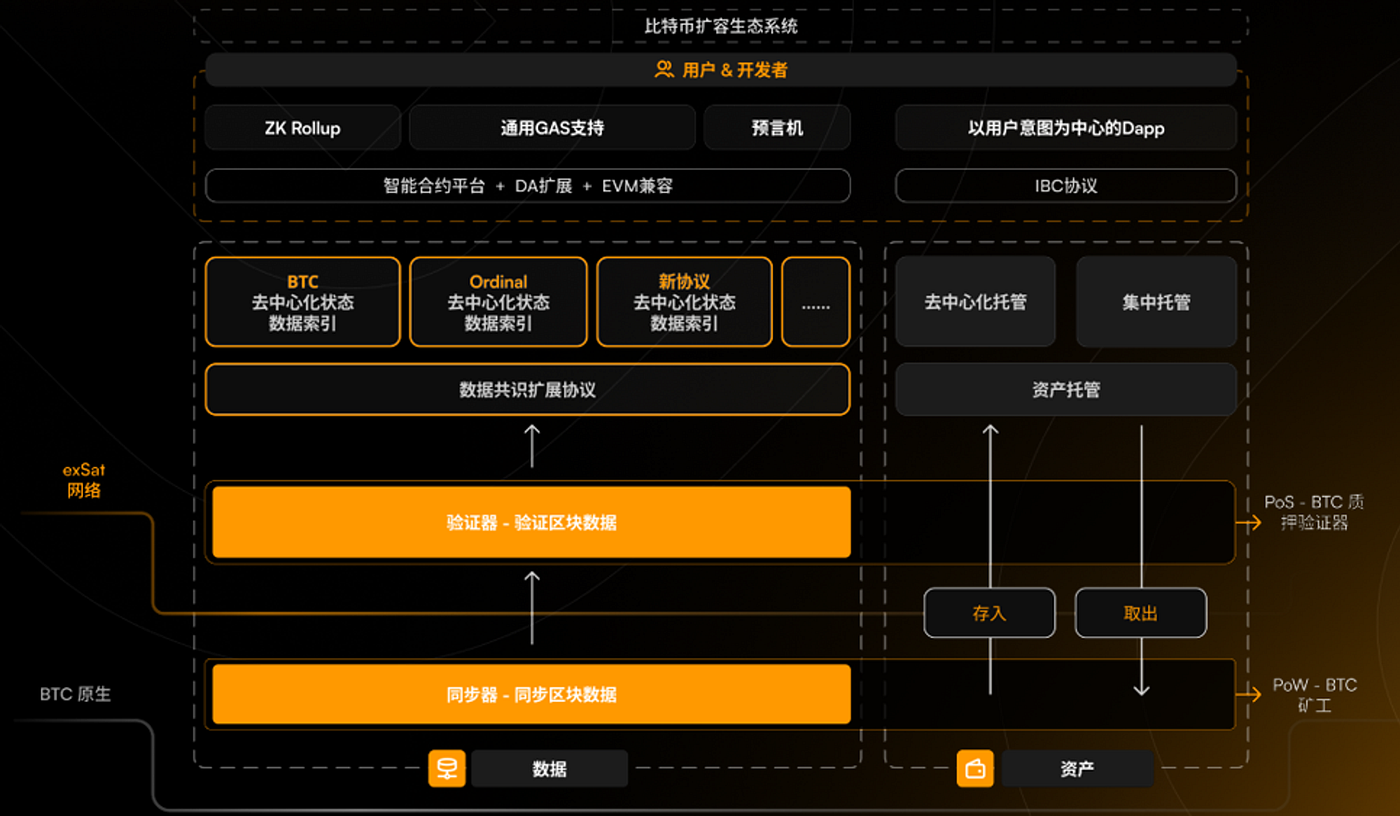Click the 预言机 box
The width and height of the screenshot is (1400, 816).
[x=777, y=128]
